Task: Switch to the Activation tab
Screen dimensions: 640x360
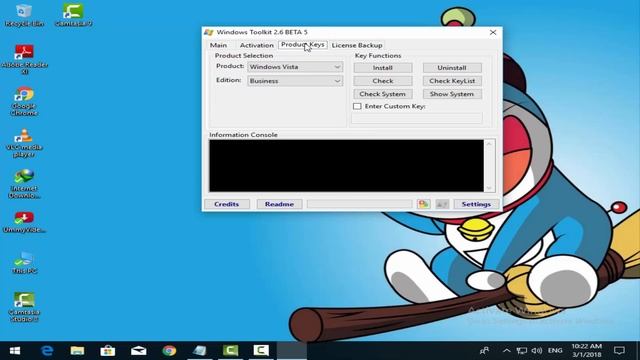Action: point(257,45)
